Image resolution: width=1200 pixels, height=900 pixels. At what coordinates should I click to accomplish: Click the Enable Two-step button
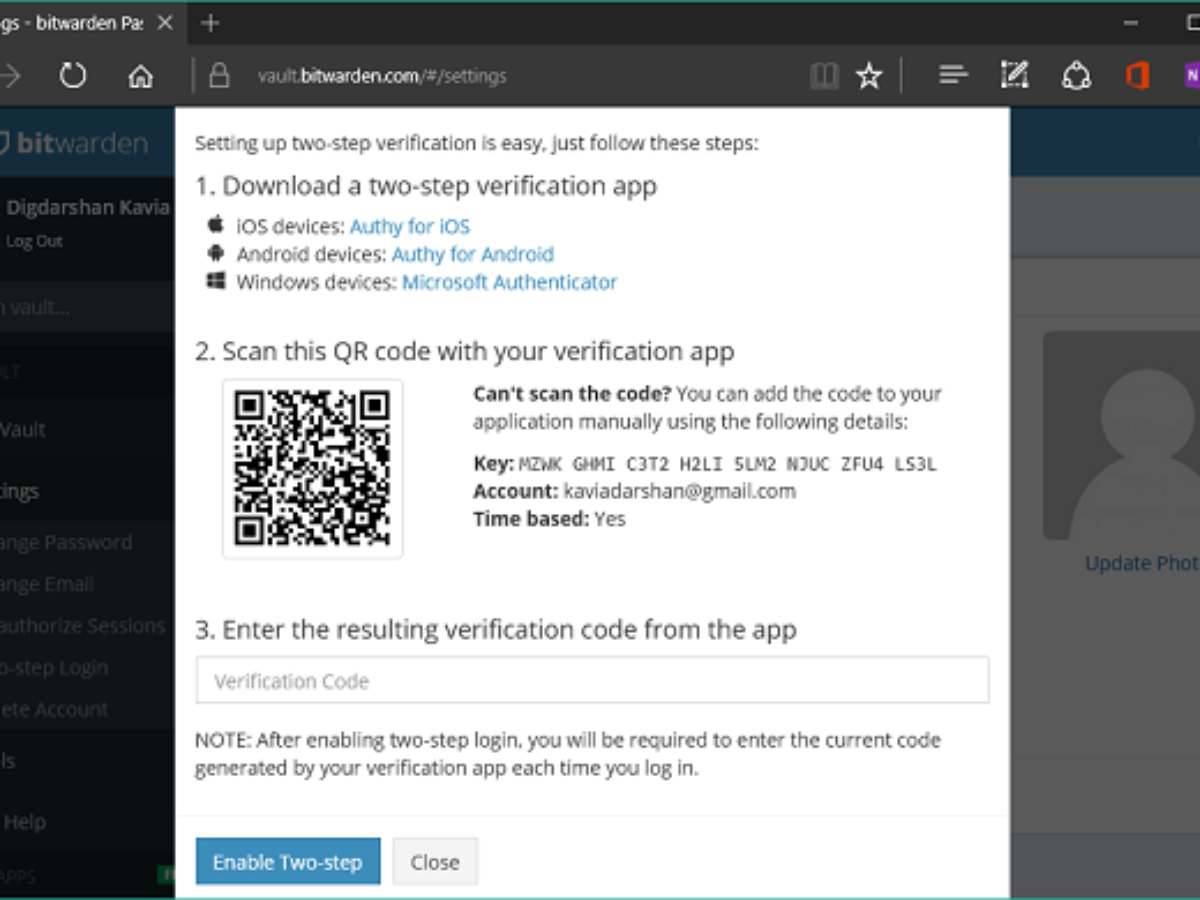point(288,862)
